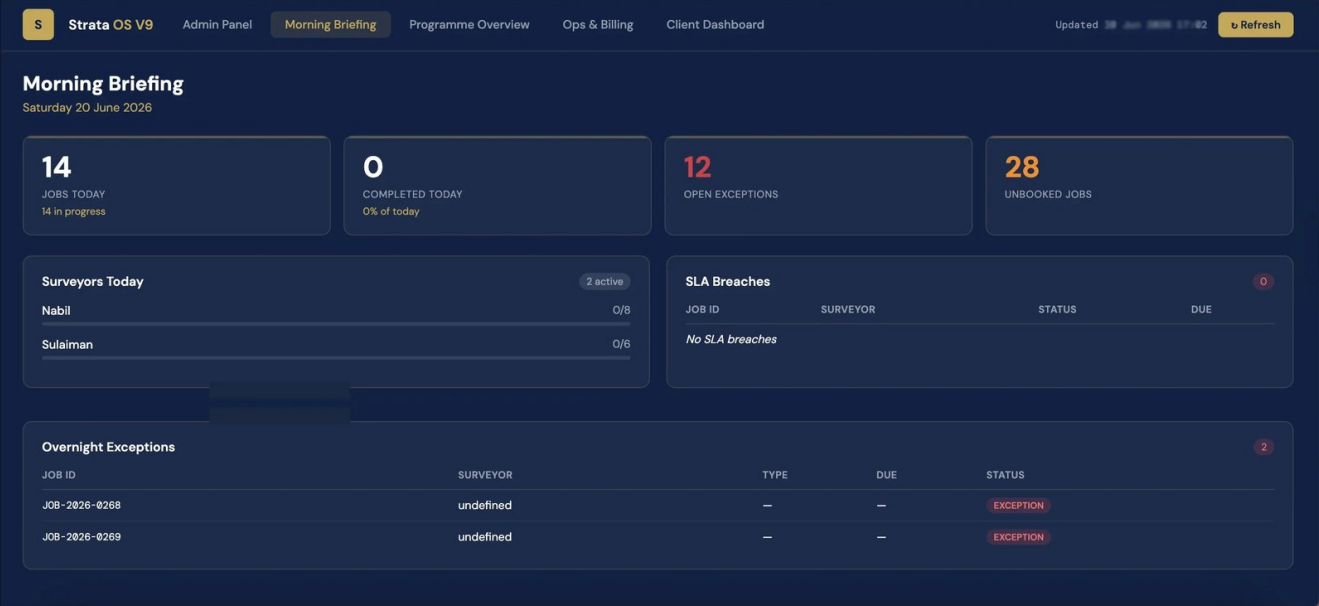Open the Jobs Today card
Image resolution: width=1319 pixels, height=606 pixels.
point(176,186)
